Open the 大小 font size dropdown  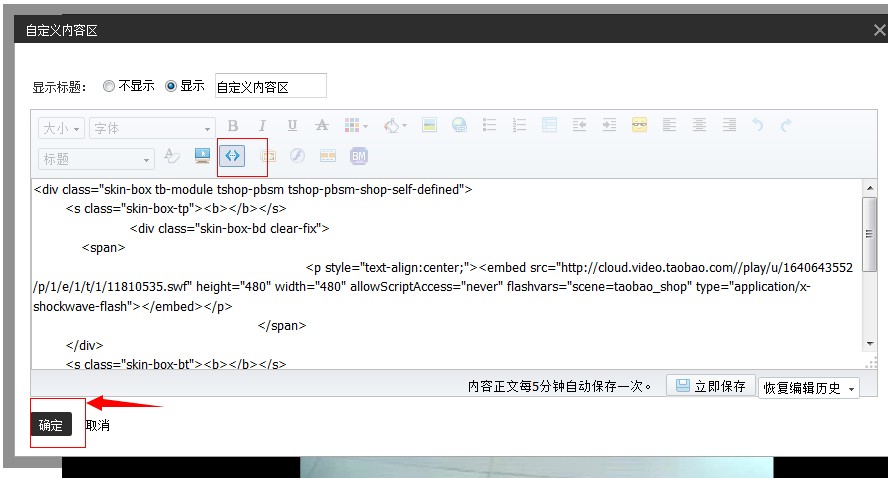click(61, 128)
